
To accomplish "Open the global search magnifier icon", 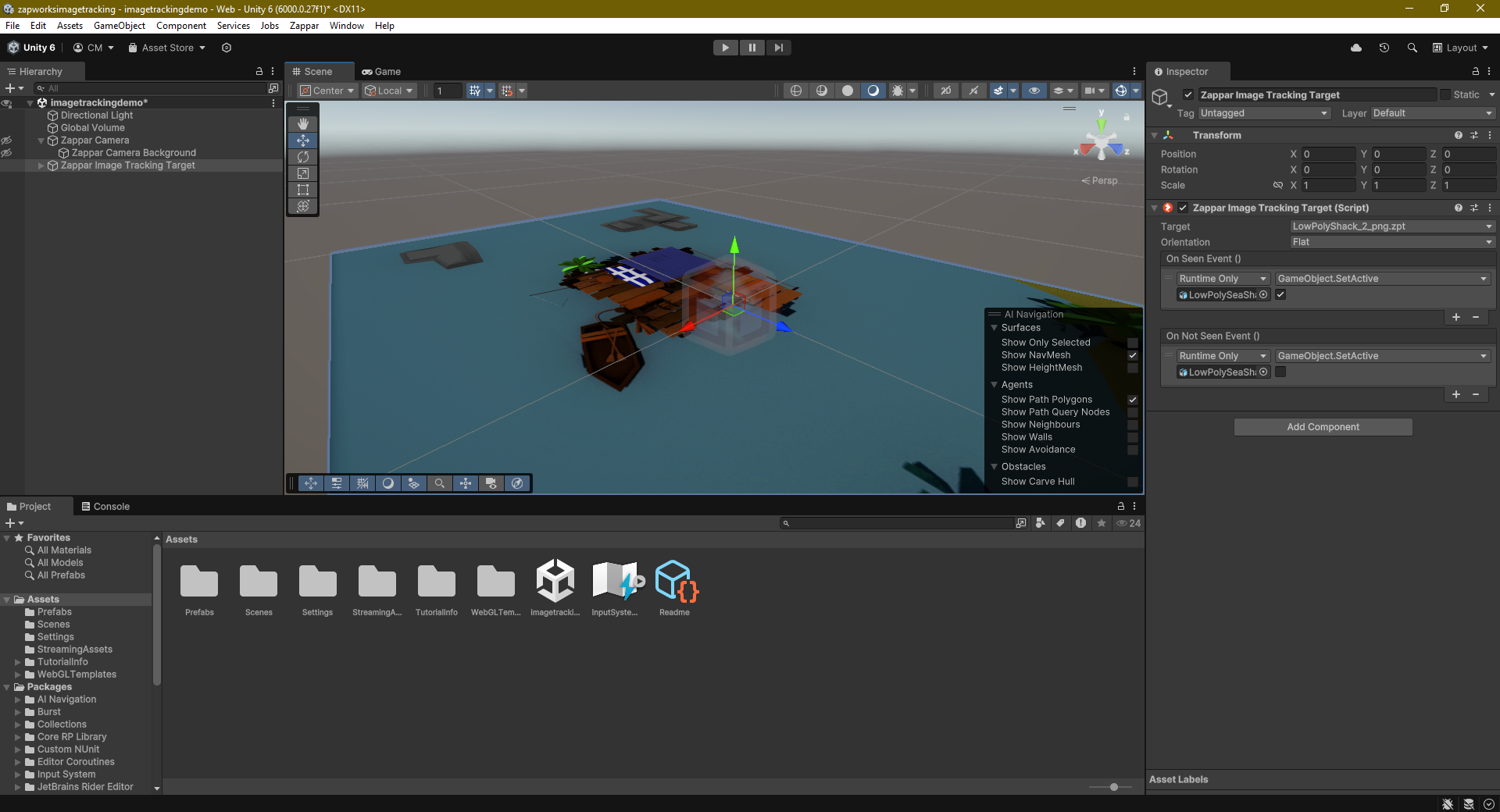I will tap(1412, 48).
